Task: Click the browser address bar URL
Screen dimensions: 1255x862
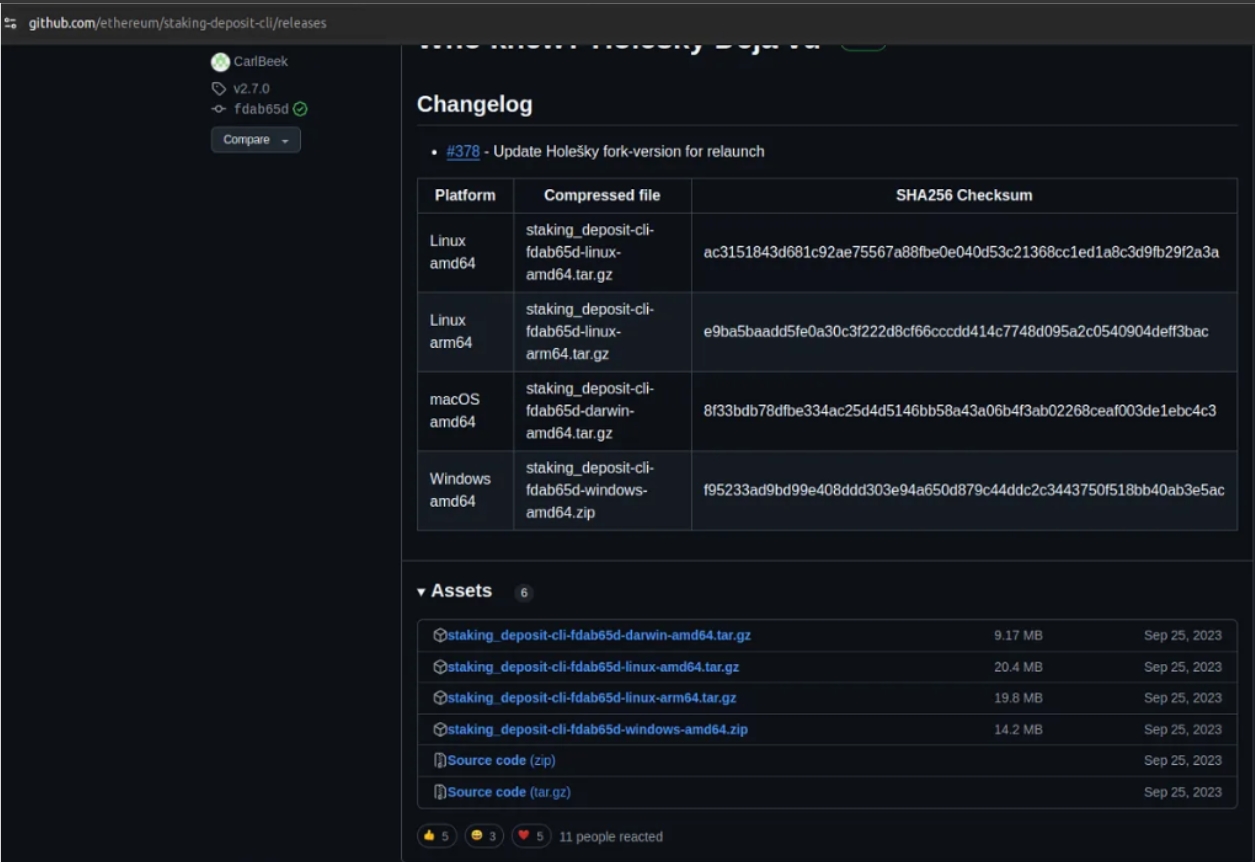Action: click(177, 23)
